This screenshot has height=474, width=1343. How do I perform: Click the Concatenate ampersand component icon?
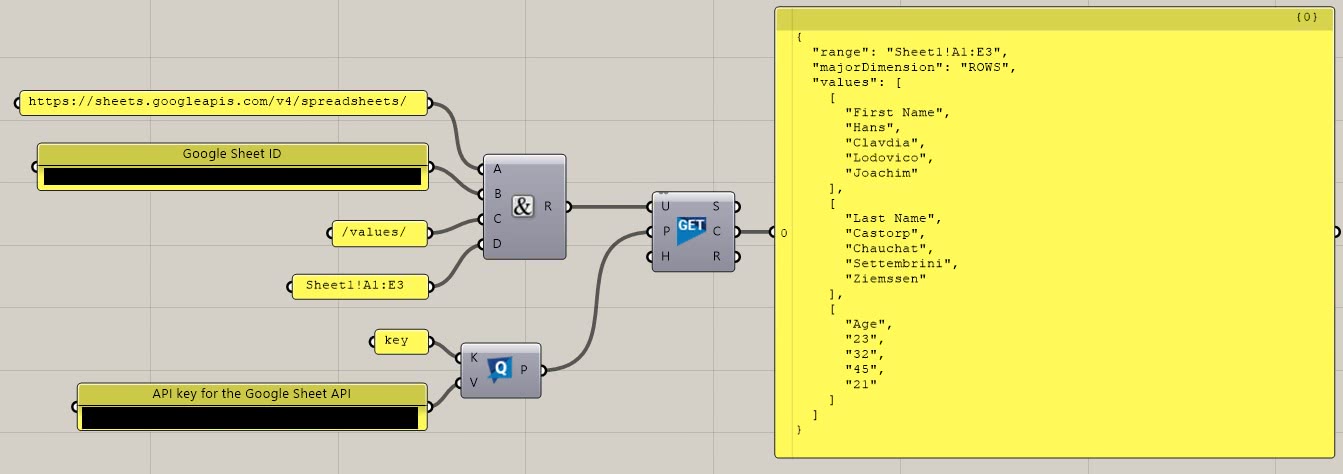click(x=524, y=207)
